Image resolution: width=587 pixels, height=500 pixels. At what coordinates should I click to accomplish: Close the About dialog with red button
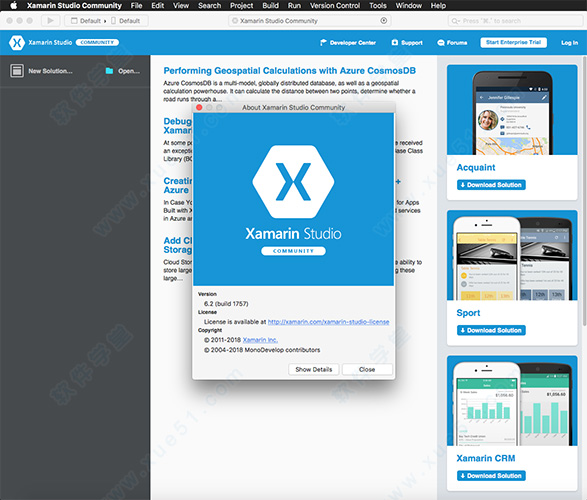pos(199,107)
